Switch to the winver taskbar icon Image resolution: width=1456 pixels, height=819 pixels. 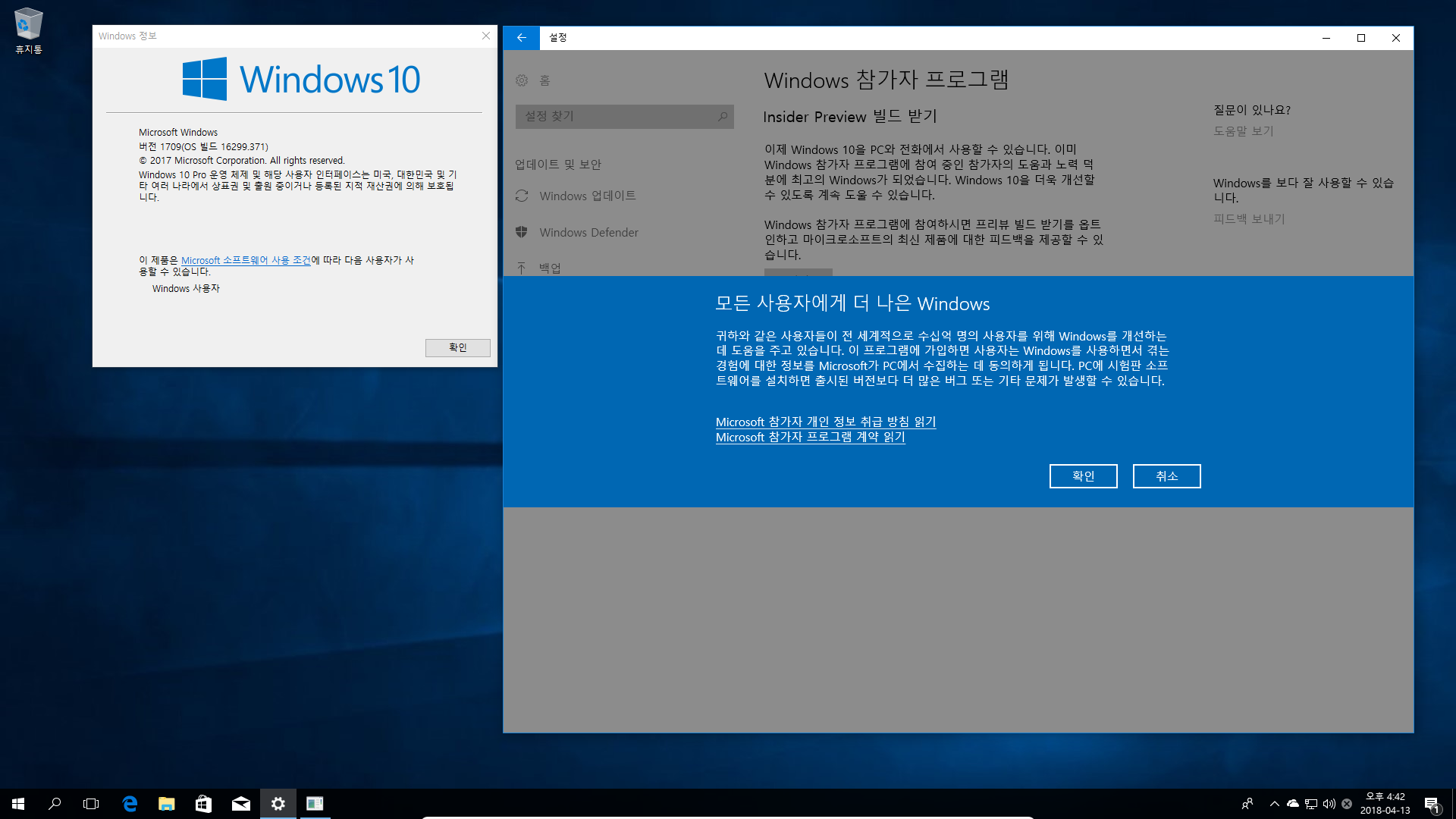coord(315,803)
